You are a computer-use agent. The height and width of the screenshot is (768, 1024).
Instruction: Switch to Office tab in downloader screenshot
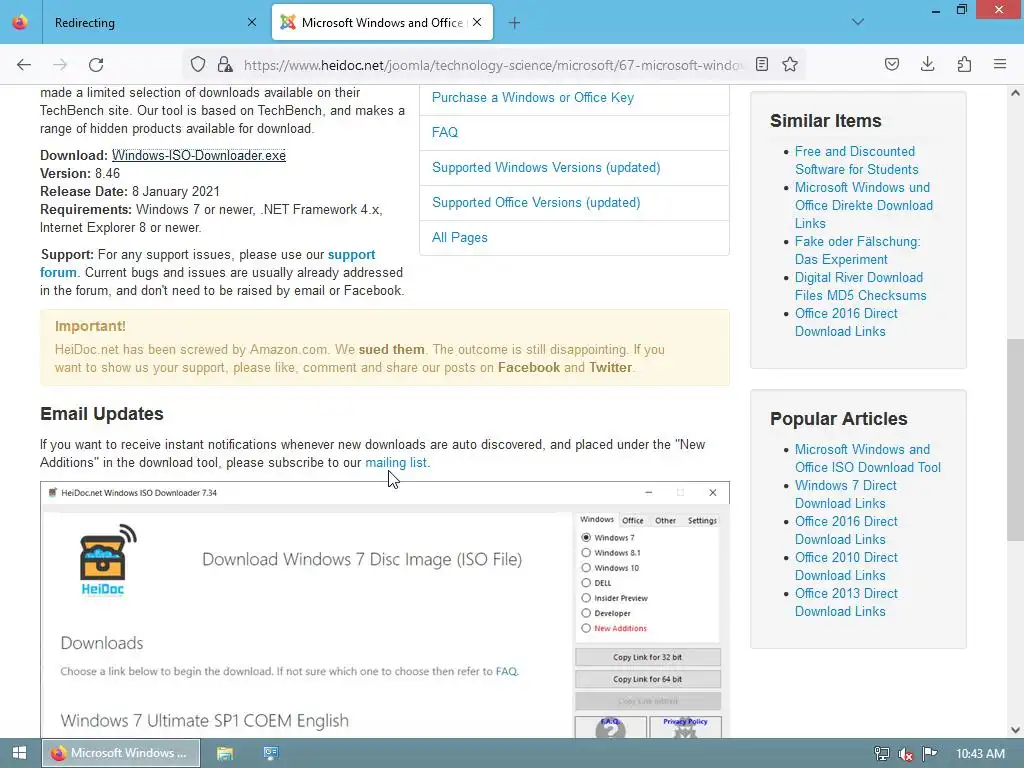coord(632,520)
